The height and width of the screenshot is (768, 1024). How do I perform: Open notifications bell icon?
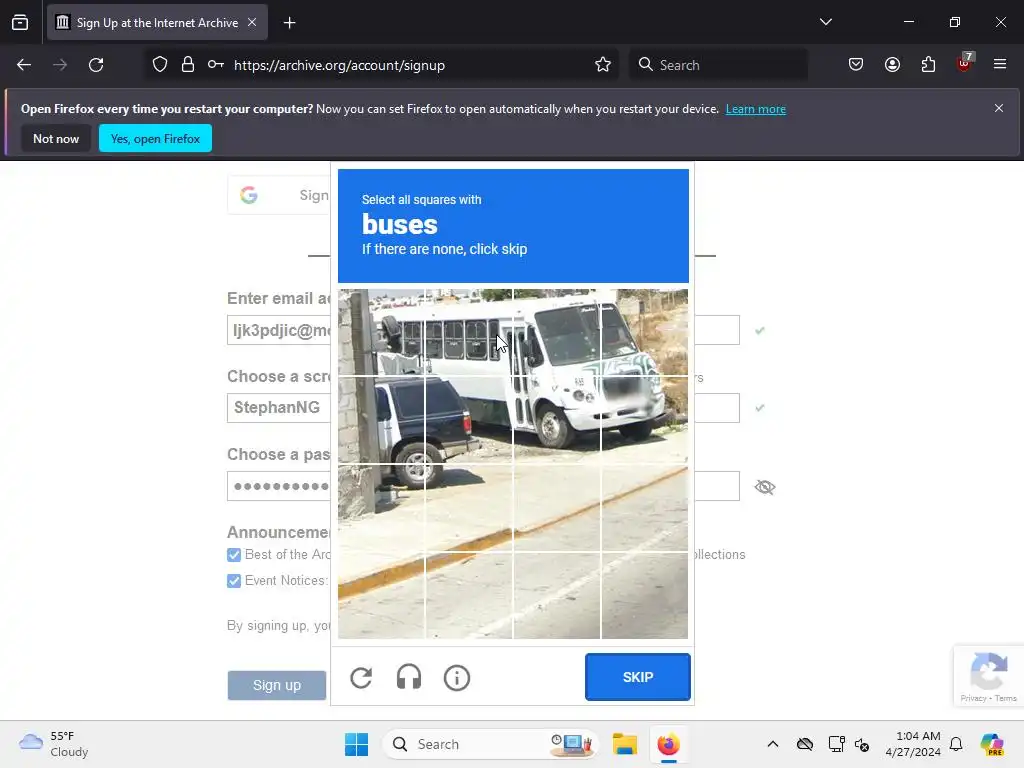pos(956,744)
